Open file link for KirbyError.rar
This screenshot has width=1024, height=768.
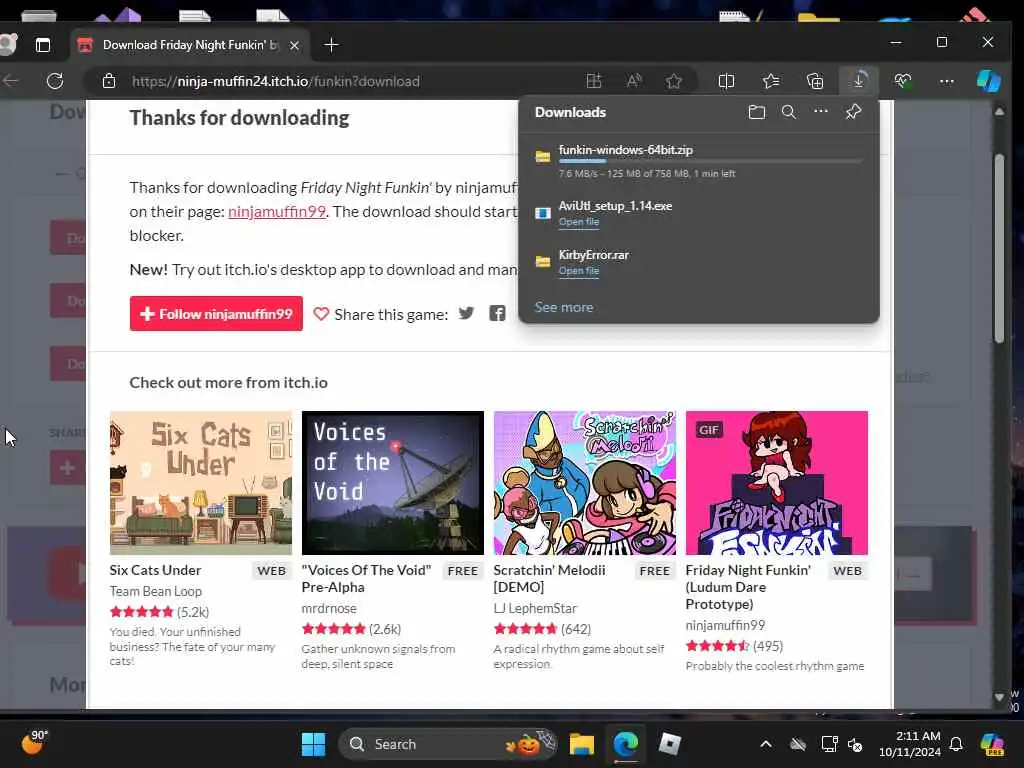tap(579, 271)
